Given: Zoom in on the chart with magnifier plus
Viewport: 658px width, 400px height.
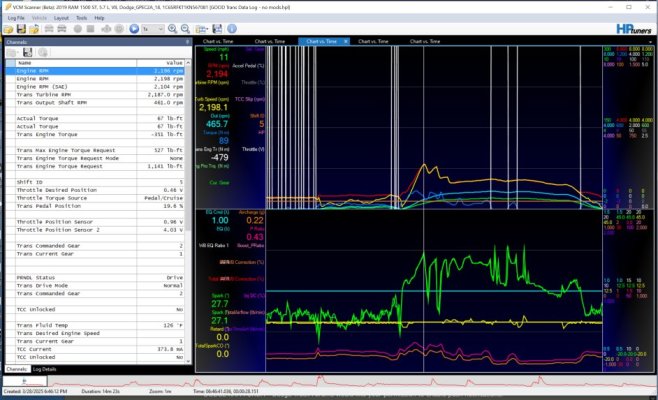Looking at the screenshot, I should (172, 29).
